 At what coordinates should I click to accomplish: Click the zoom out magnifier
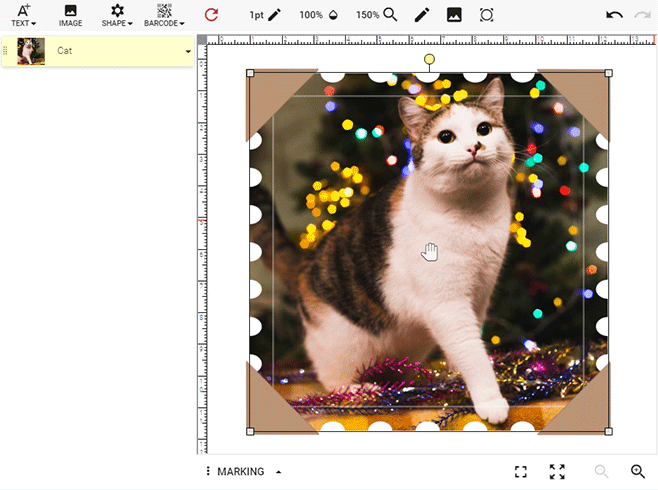[601, 472]
